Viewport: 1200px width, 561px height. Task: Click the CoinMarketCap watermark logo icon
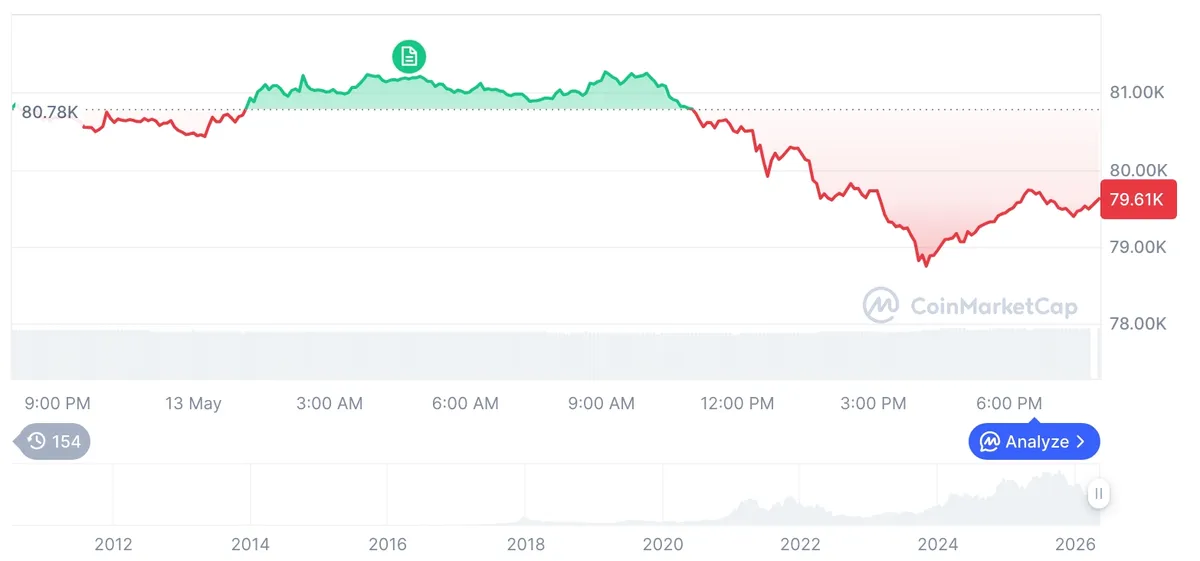coord(880,306)
